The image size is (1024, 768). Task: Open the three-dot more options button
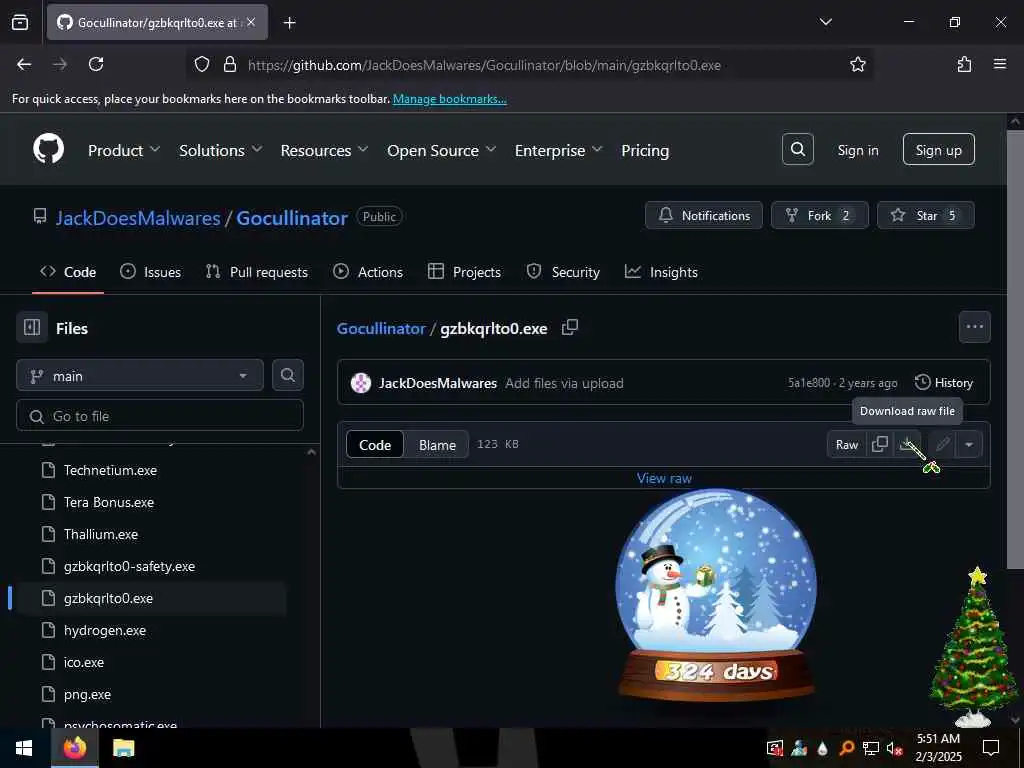[x=974, y=327]
